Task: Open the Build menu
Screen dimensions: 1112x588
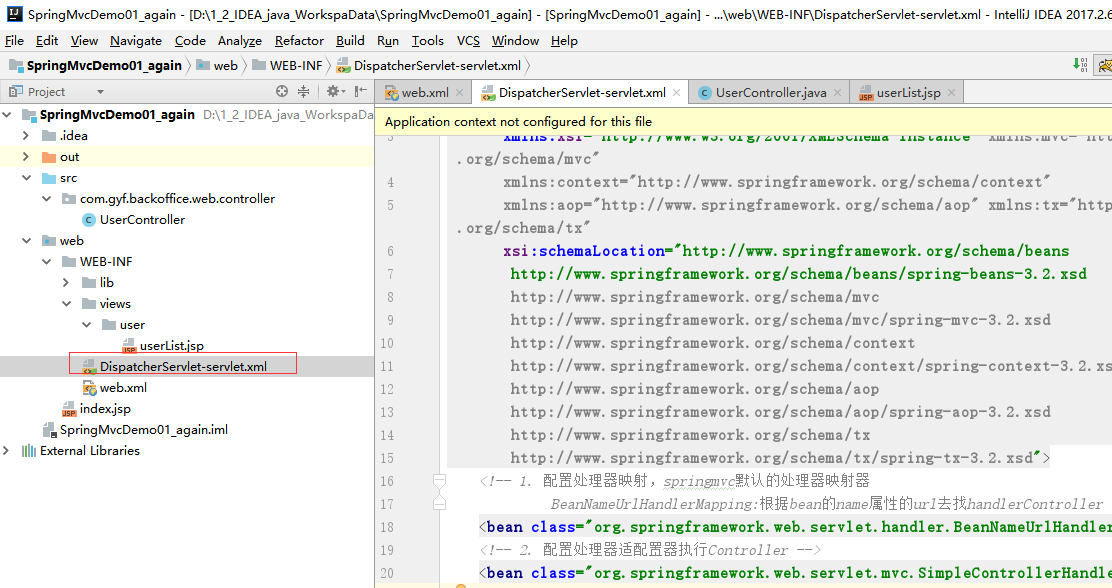Action: click(350, 41)
